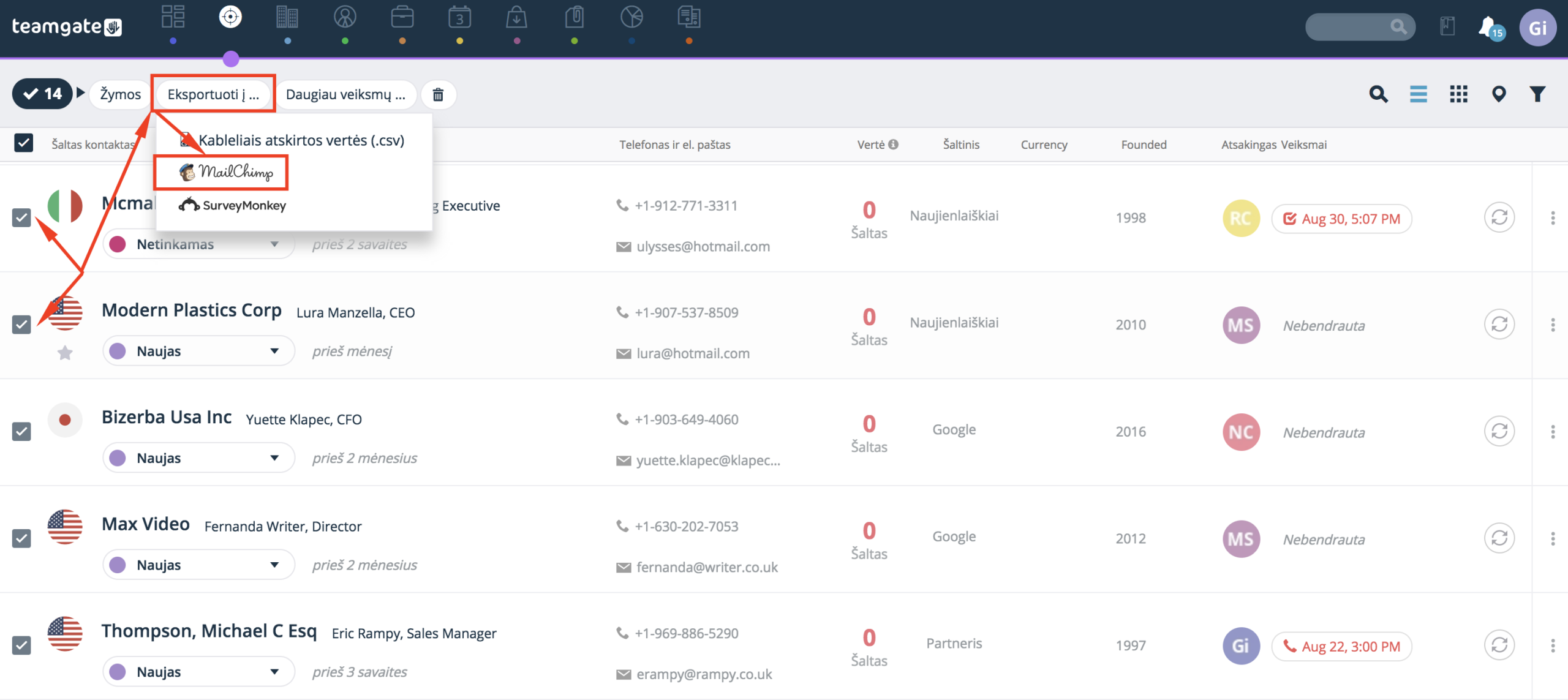
Task: Open the bookmark icon in top bar
Action: [1447, 27]
